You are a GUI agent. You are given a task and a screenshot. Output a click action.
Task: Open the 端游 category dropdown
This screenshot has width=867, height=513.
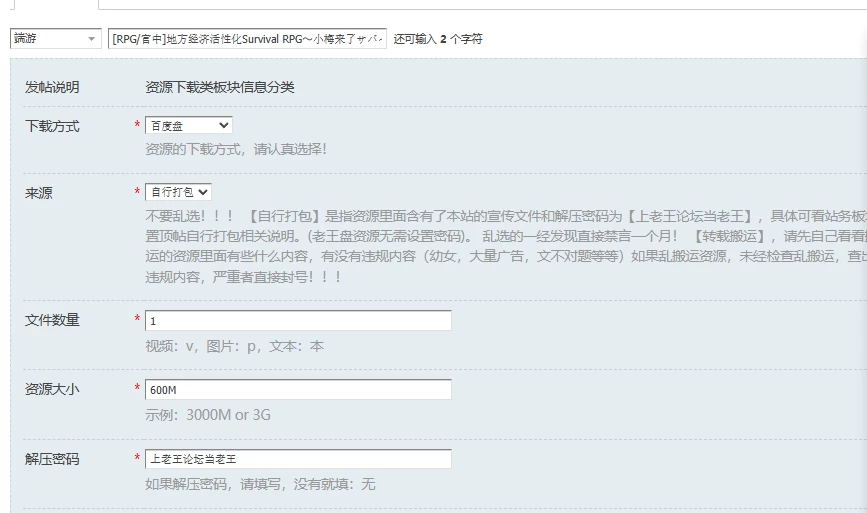tap(55, 39)
